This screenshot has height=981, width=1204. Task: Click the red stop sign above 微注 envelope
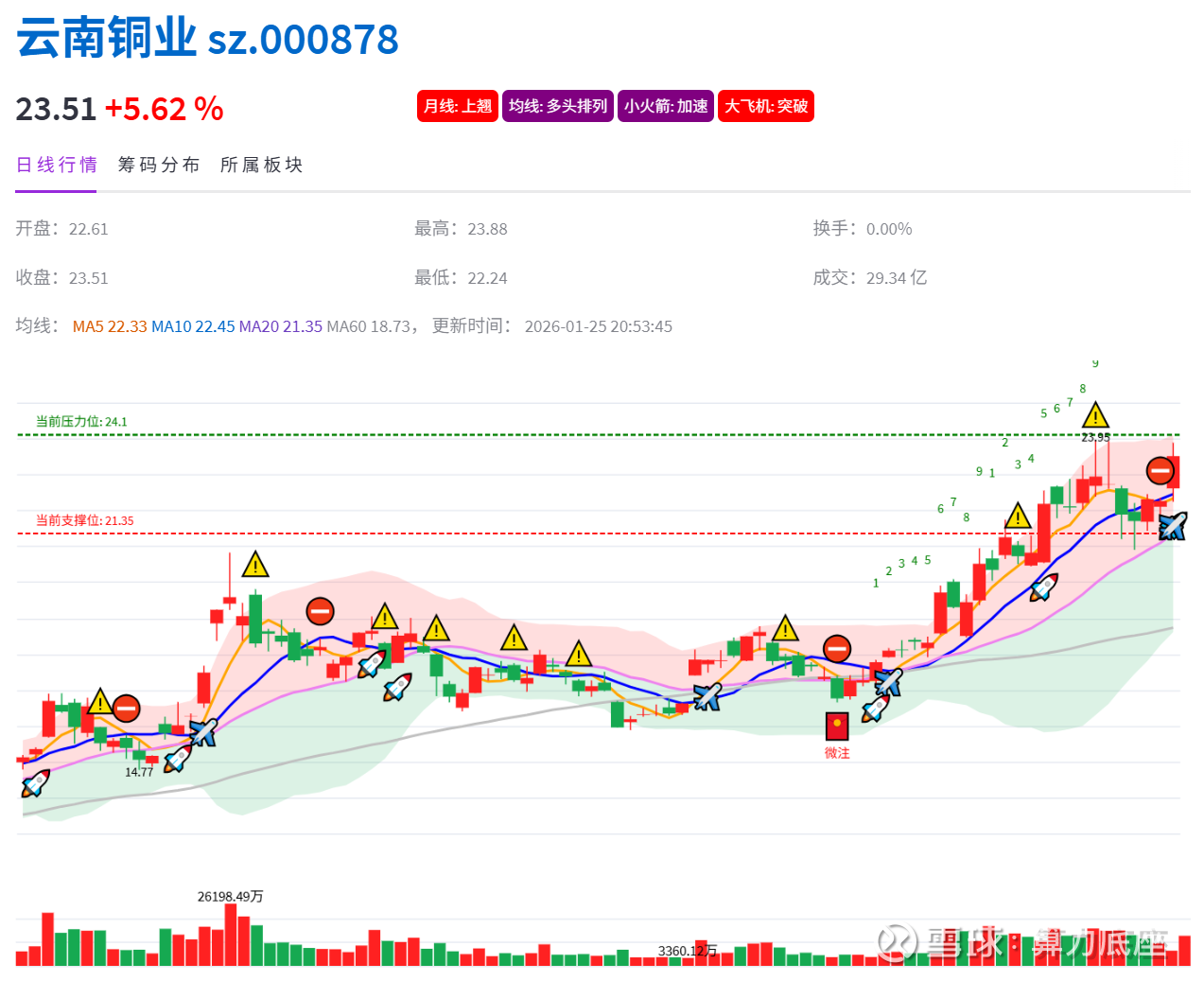pos(837,649)
